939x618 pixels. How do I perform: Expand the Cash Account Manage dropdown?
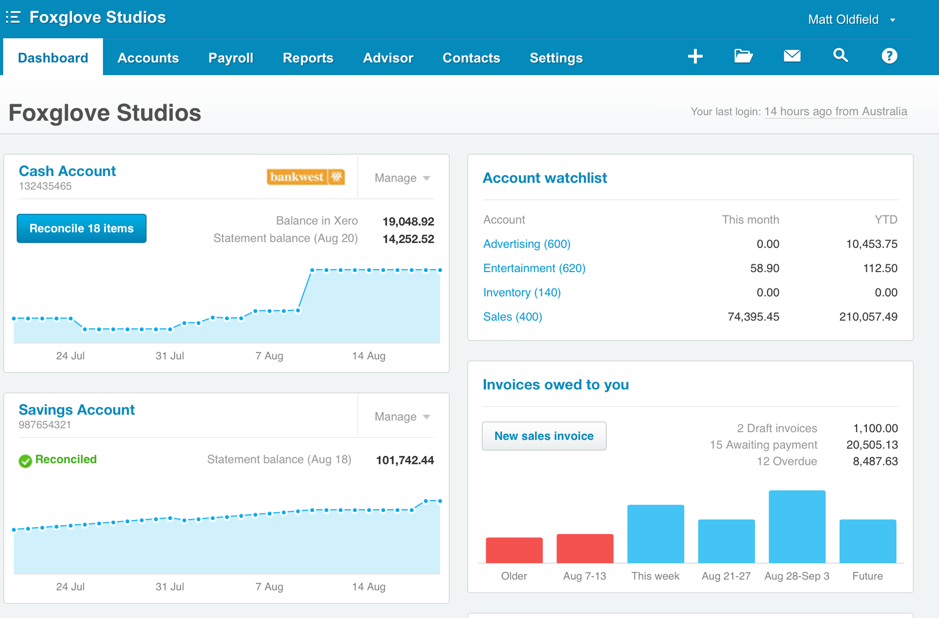tap(401, 177)
